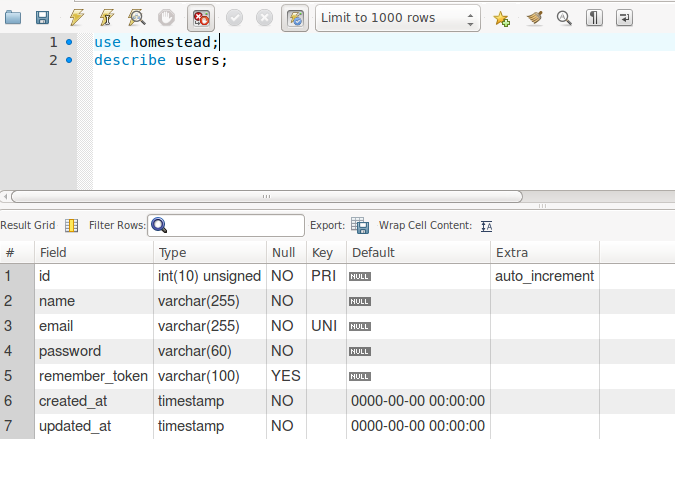Execute statement under cursor lightning icon
The height and width of the screenshot is (478, 675).
(106, 18)
